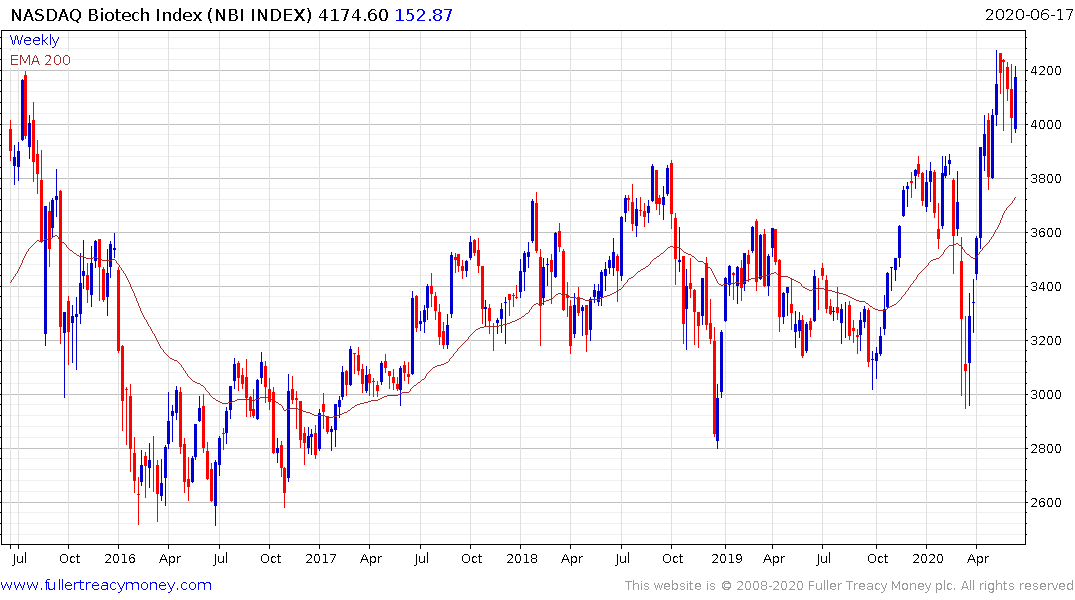
Task: Click the 2019 year axis label
Action: (x=727, y=558)
